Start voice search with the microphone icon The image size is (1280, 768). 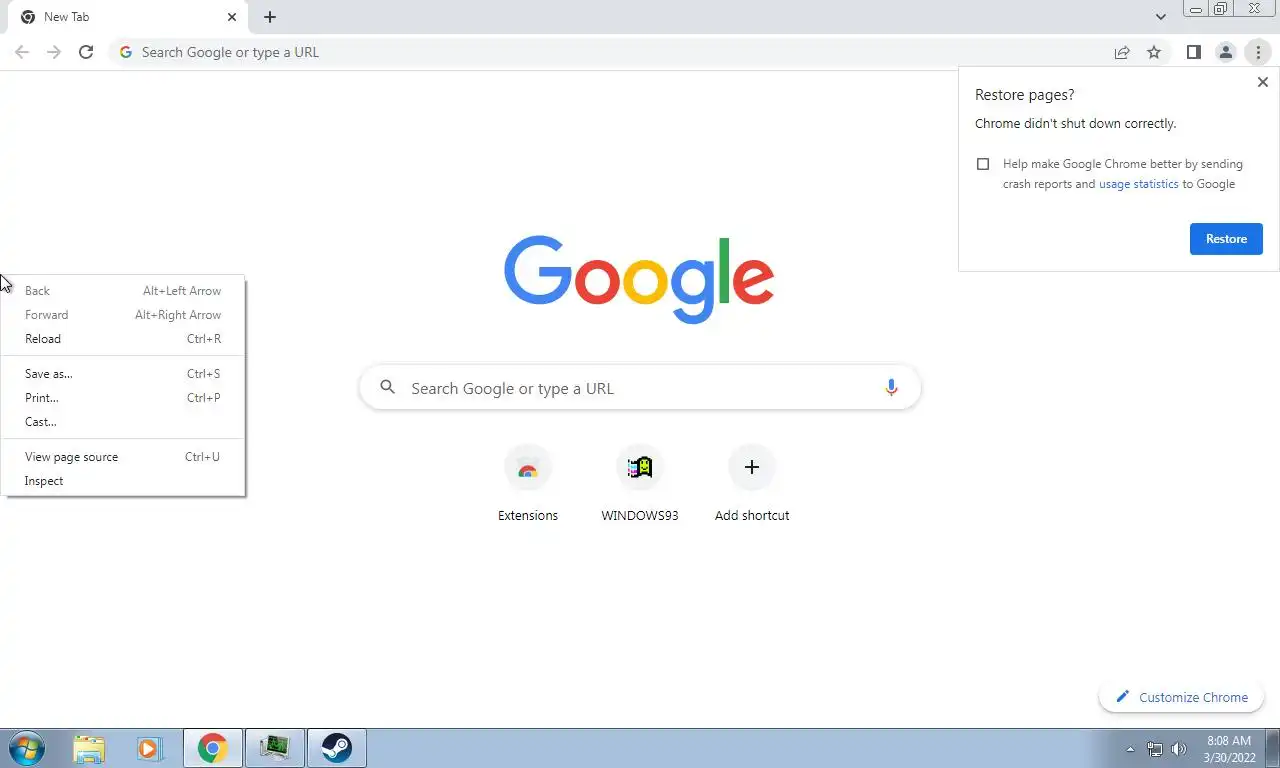coord(891,388)
